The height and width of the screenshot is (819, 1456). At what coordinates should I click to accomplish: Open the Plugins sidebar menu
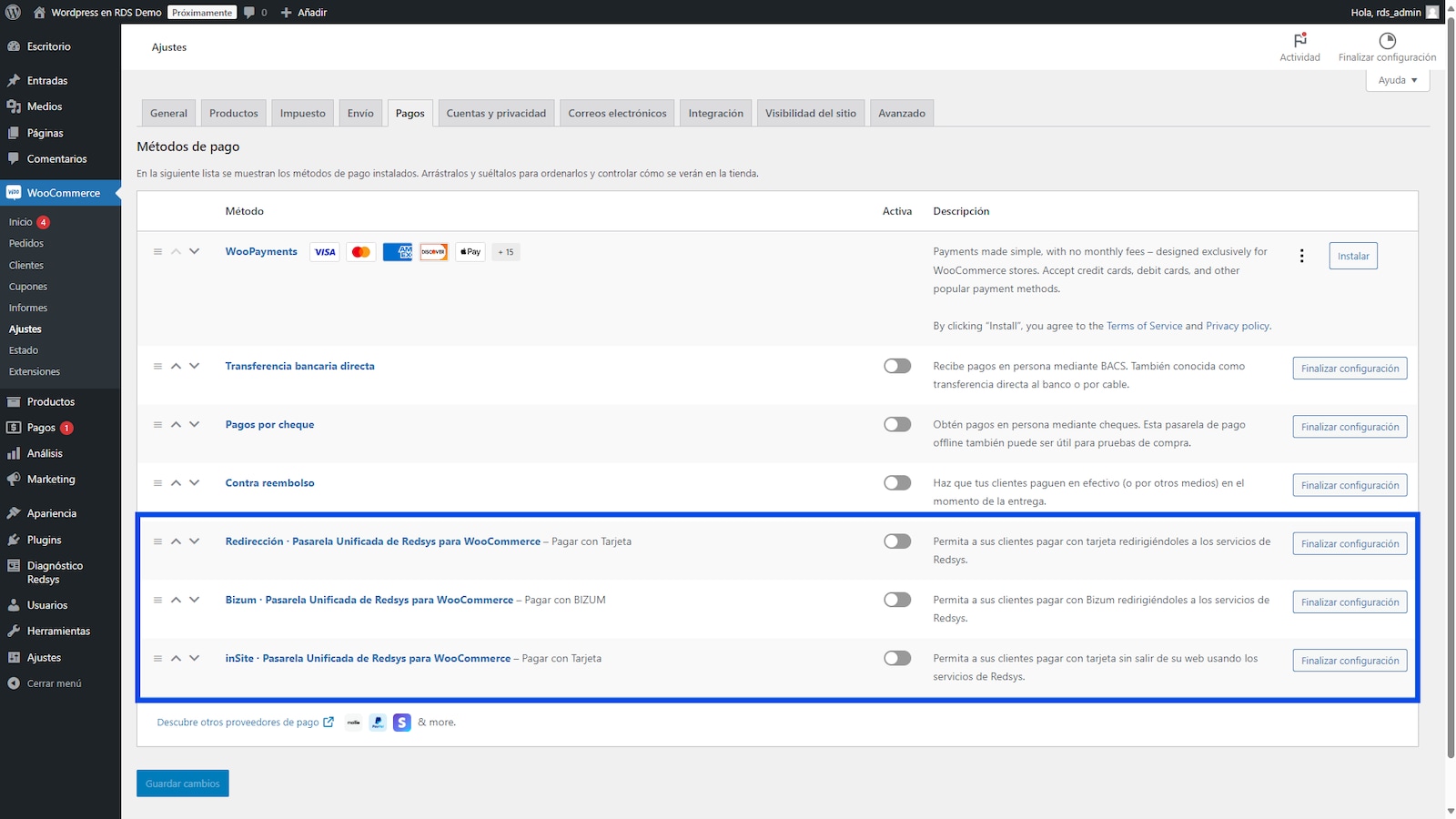pos(44,540)
